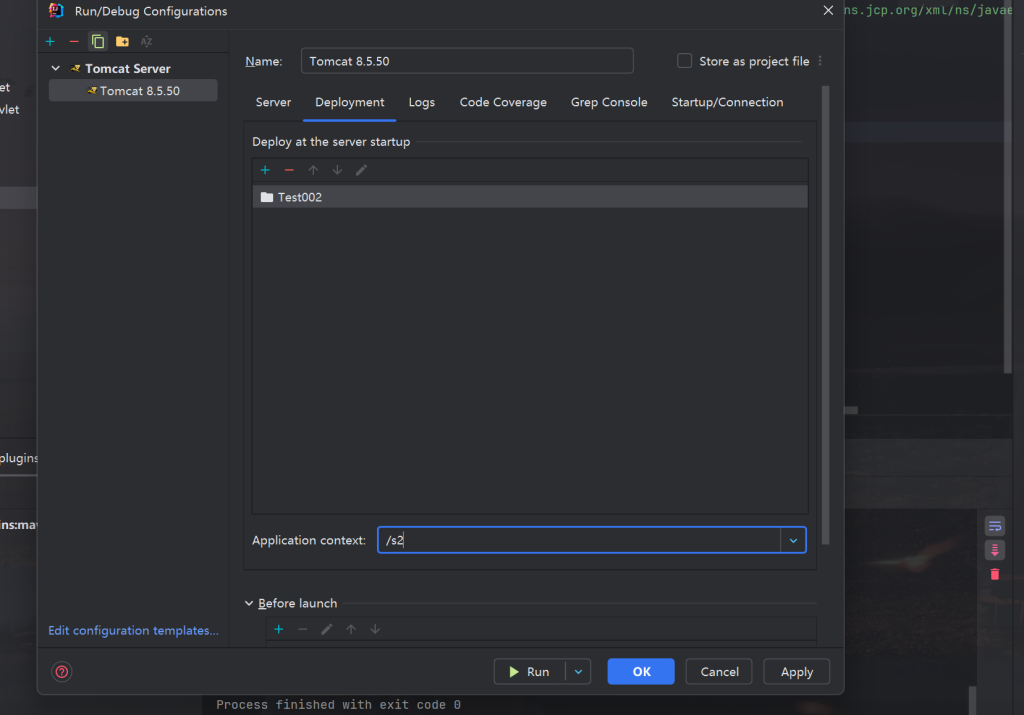Edit the deployment artifact with pencil icon
Screen dimensions: 1024x715
click(x=361, y=170)
